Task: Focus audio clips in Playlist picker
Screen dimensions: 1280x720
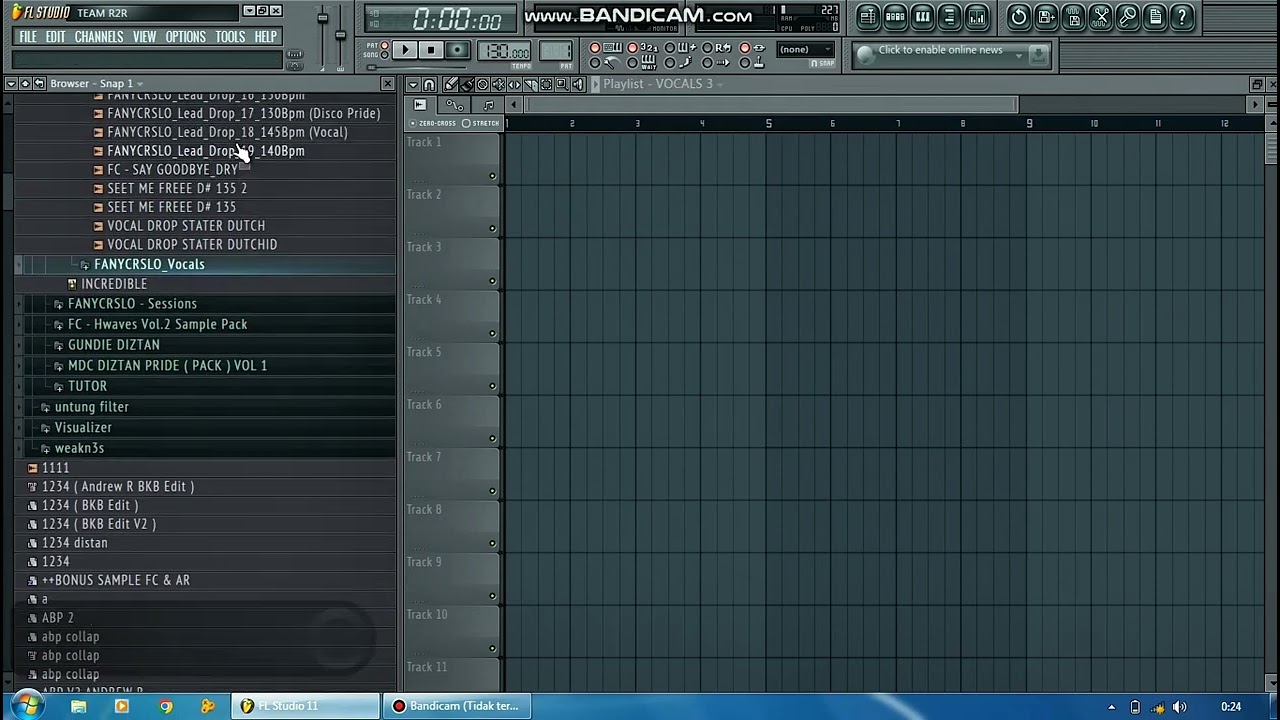Action: pos(419,105)
